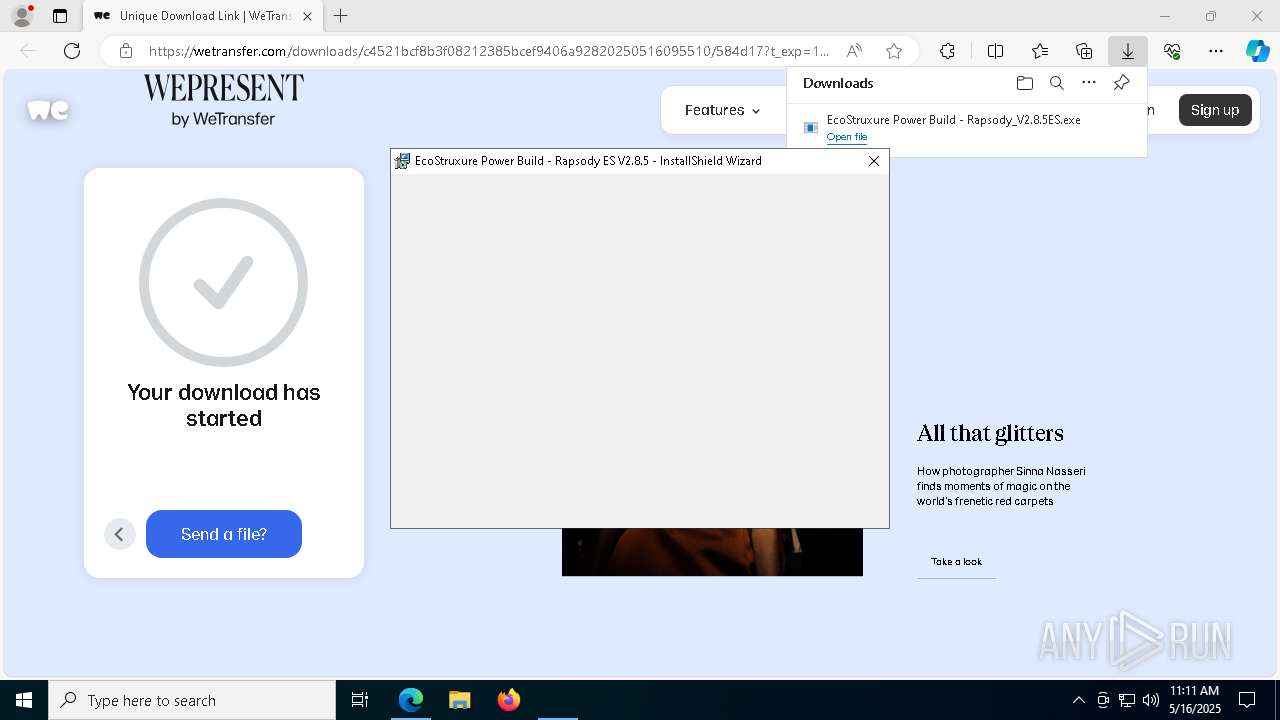The height and width of the screenshot is (720, 1280).
Task: Select downloaded EcoStruxure Rapsody exe entry
Action: tap(966, 128)
